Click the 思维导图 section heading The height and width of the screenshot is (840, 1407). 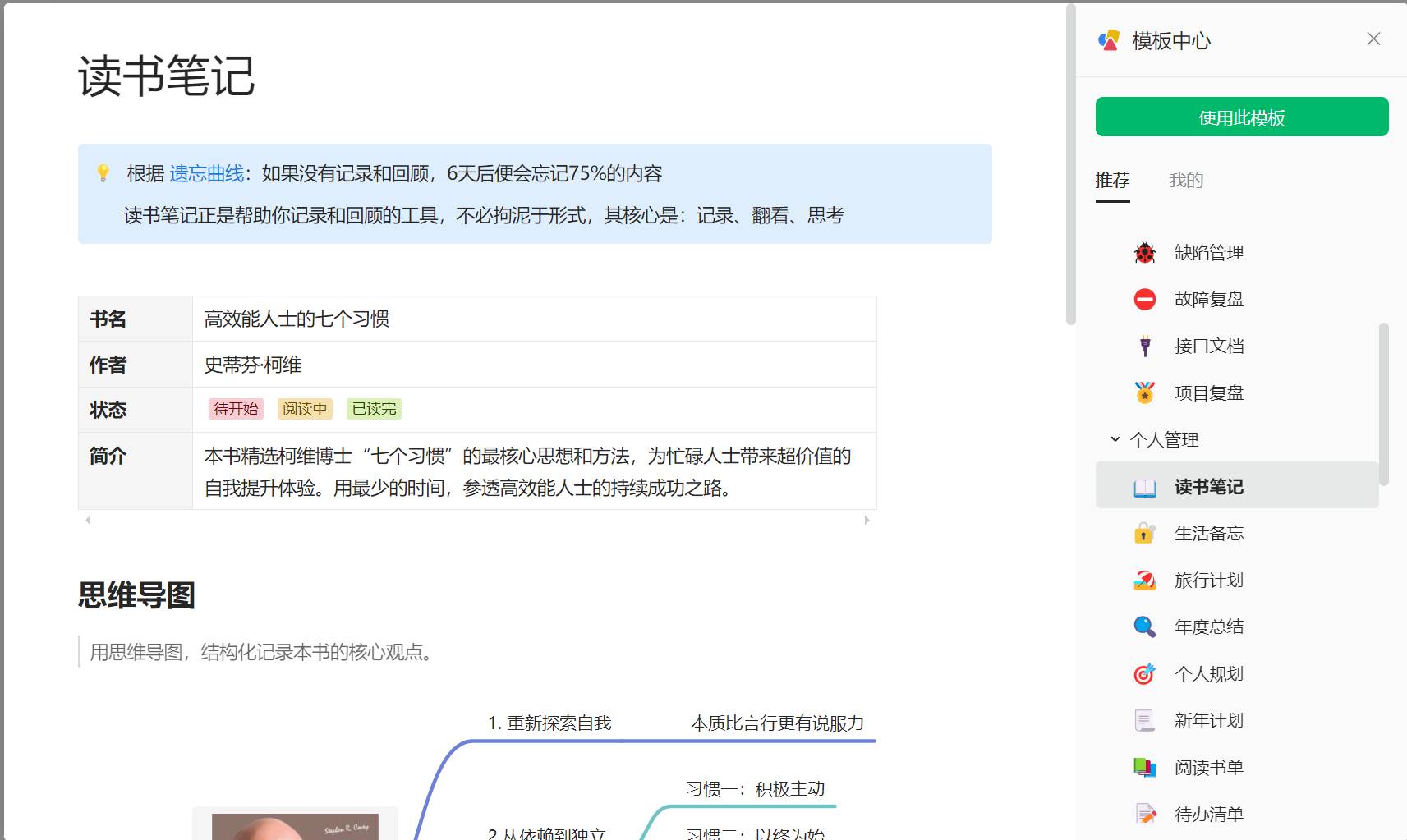point(136,595)
